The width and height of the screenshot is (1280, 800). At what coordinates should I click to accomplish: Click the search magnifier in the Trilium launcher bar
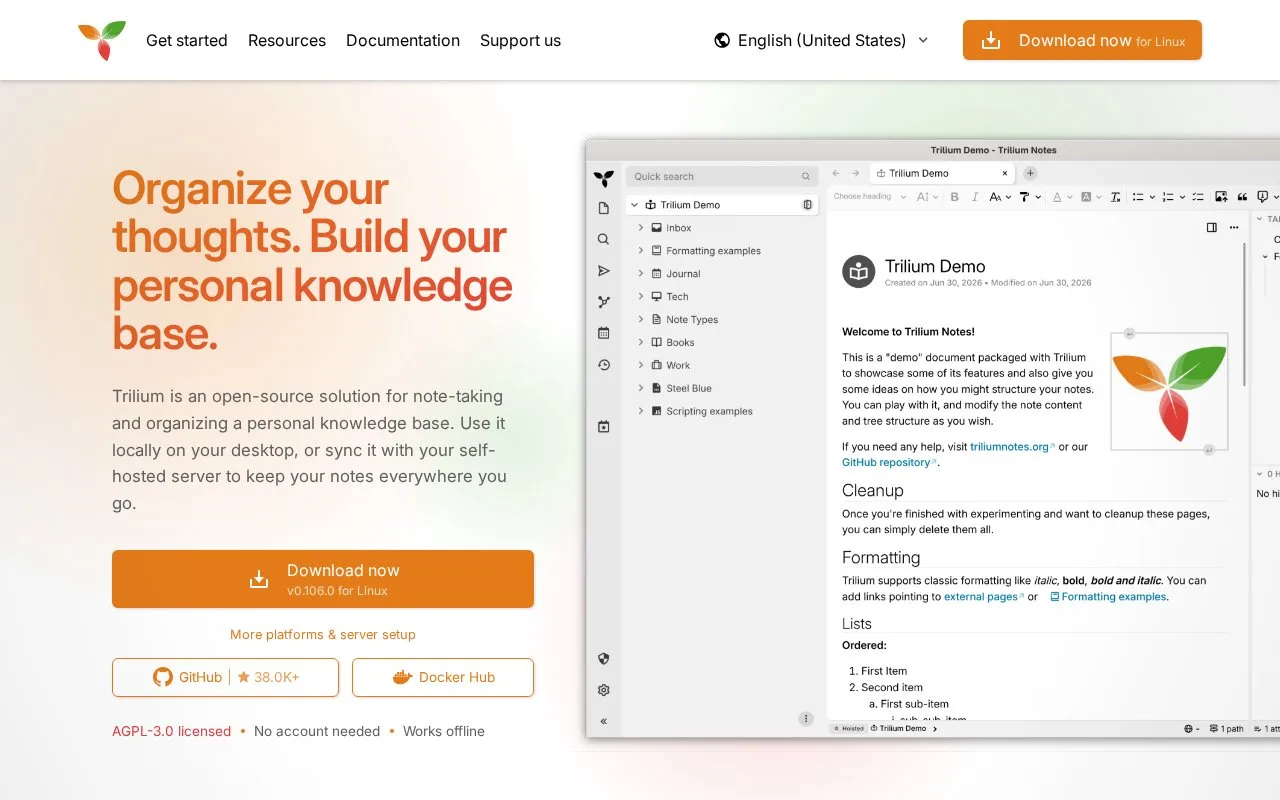604,239
